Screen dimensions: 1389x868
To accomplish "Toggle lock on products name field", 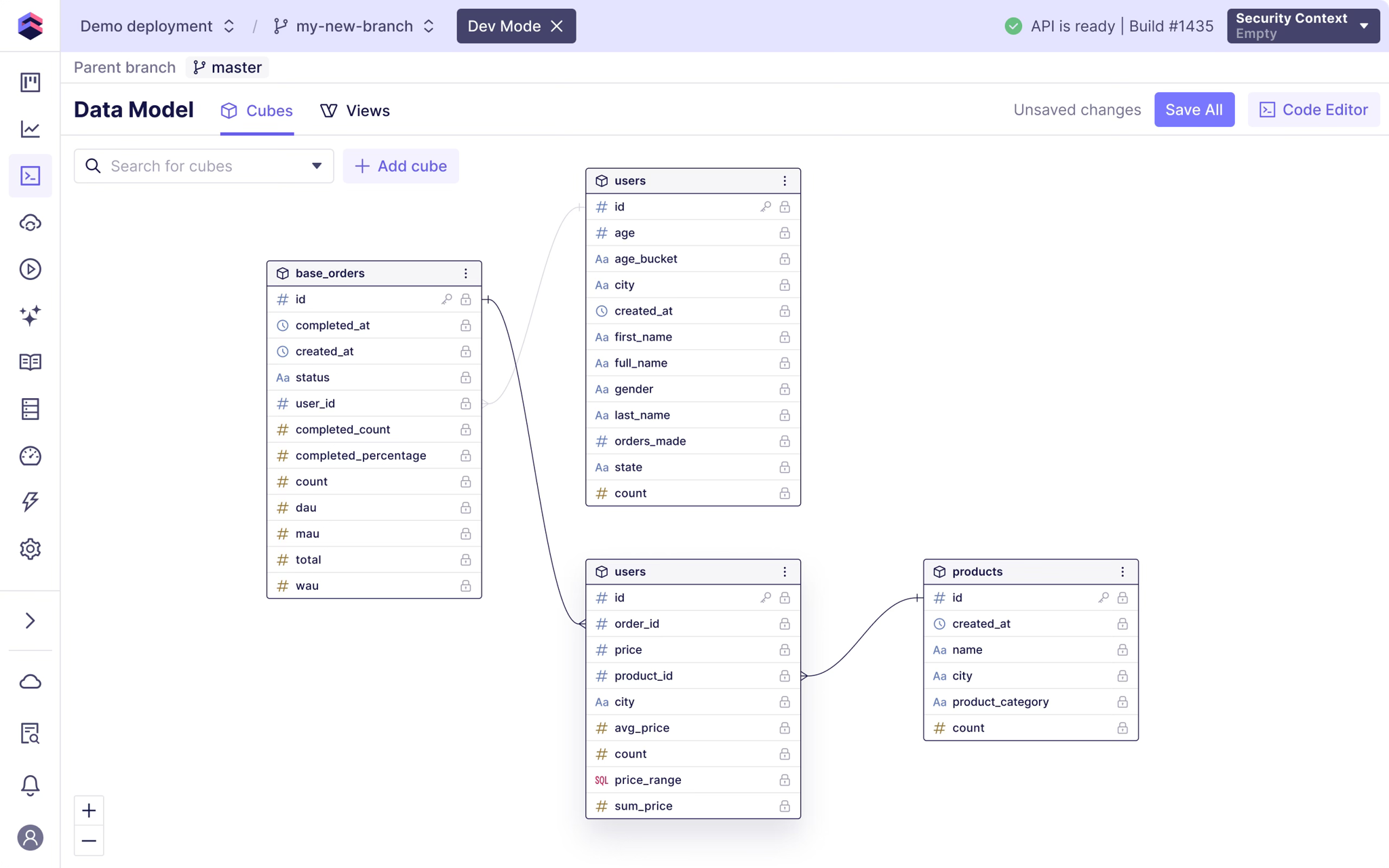I will [1122, 650].
